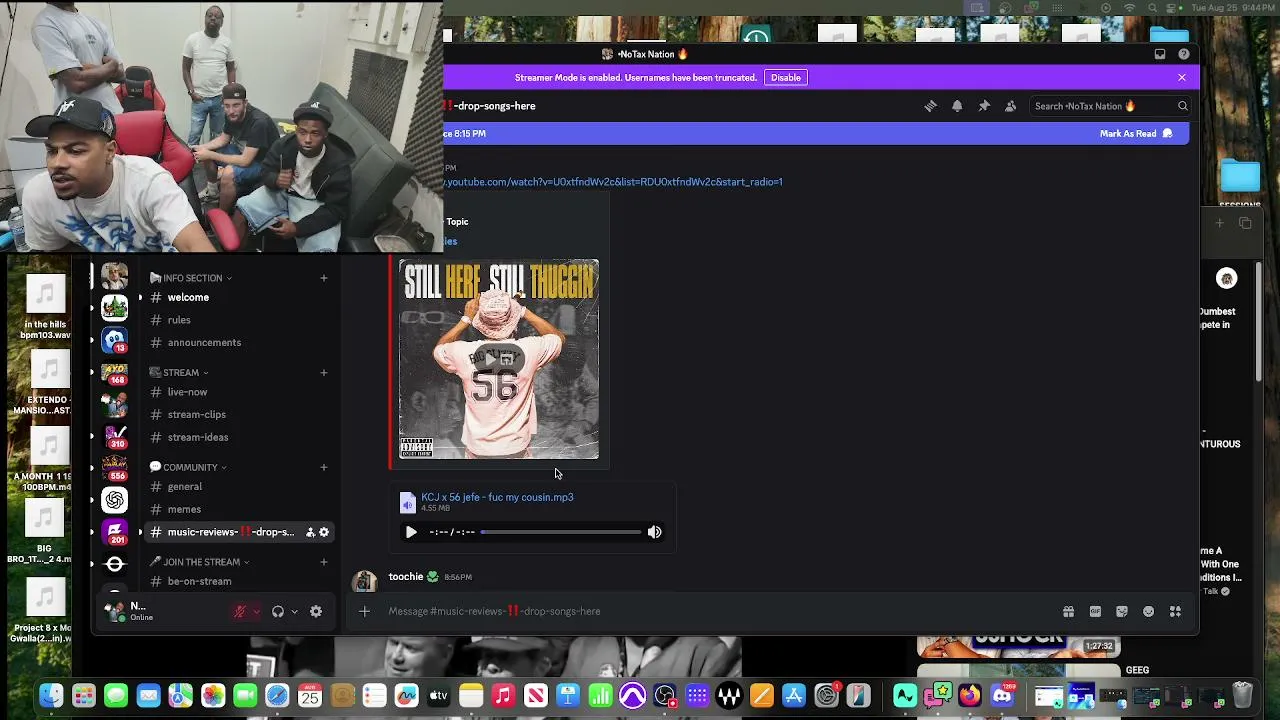Collapse the COMMUNITY category
The height and width of the screenshot is (720, 1280).
pos(188,467)
